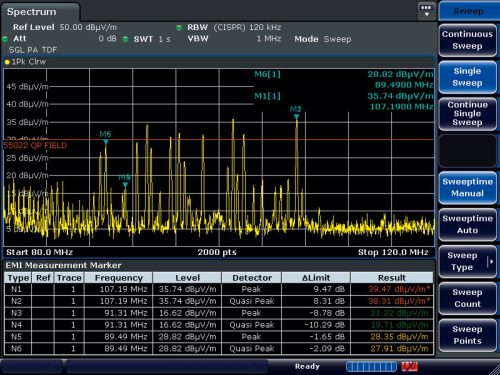This screenshot has height=375, width=500.
Task: Switch to Sweeptime Manual
Action: [x=467, y=188]
